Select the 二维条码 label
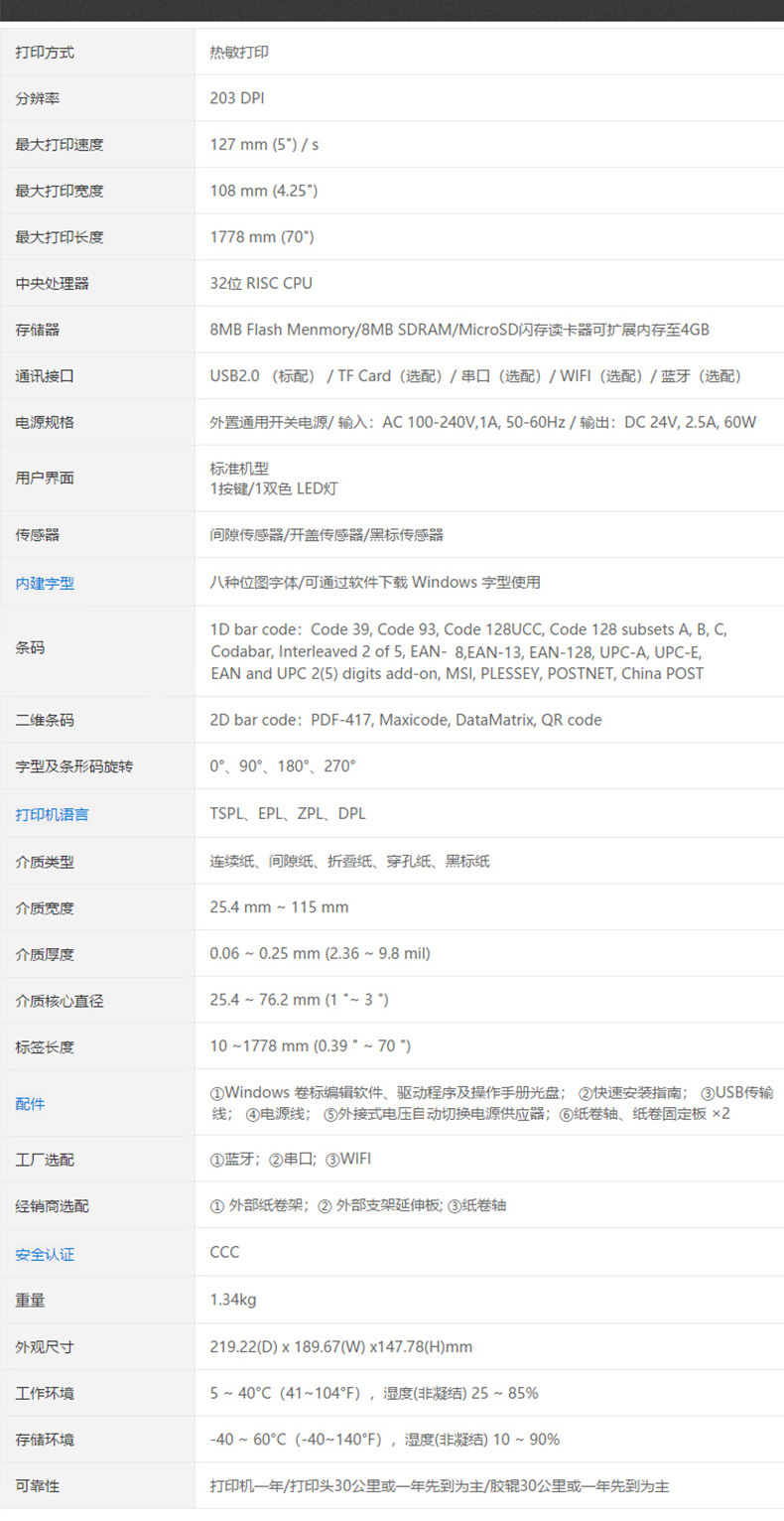Viewport: 784px width, 1521px height. (45, 721)
